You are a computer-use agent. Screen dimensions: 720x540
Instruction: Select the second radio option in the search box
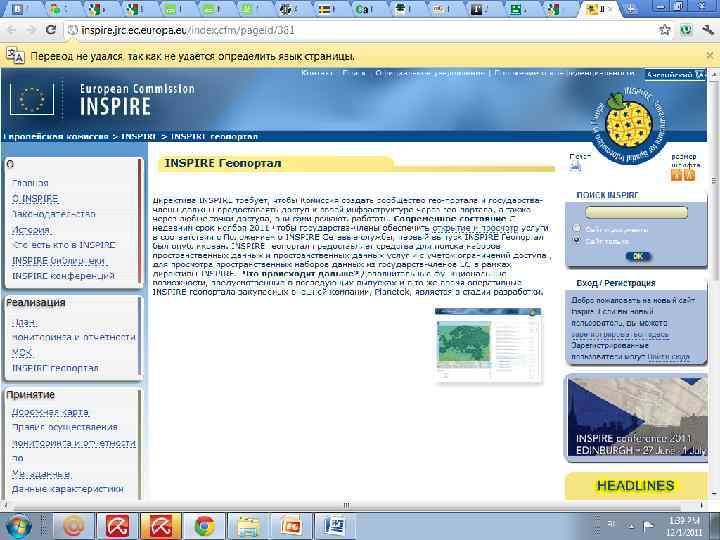pos(577,240)
